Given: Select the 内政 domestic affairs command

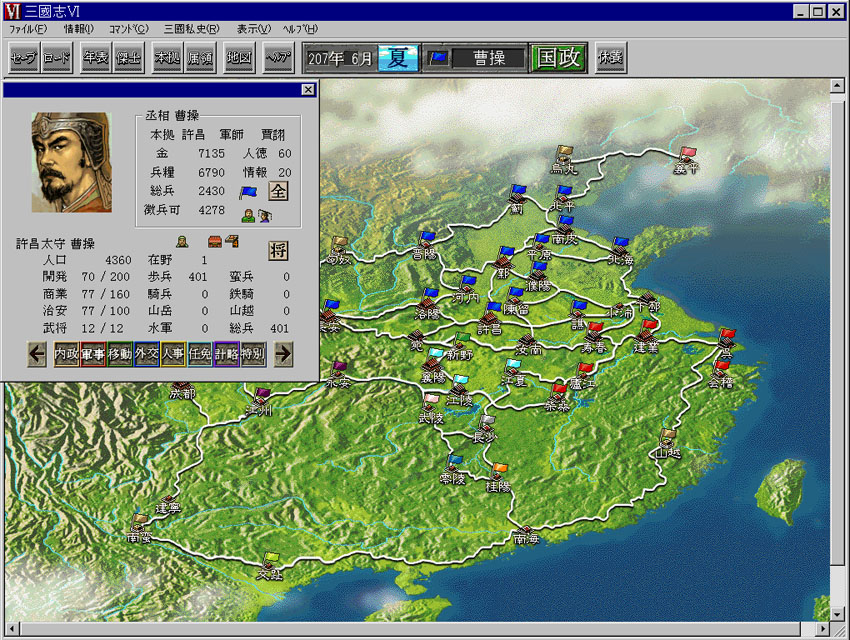Looking at the screenshot, I should click(x=66, y=353).
